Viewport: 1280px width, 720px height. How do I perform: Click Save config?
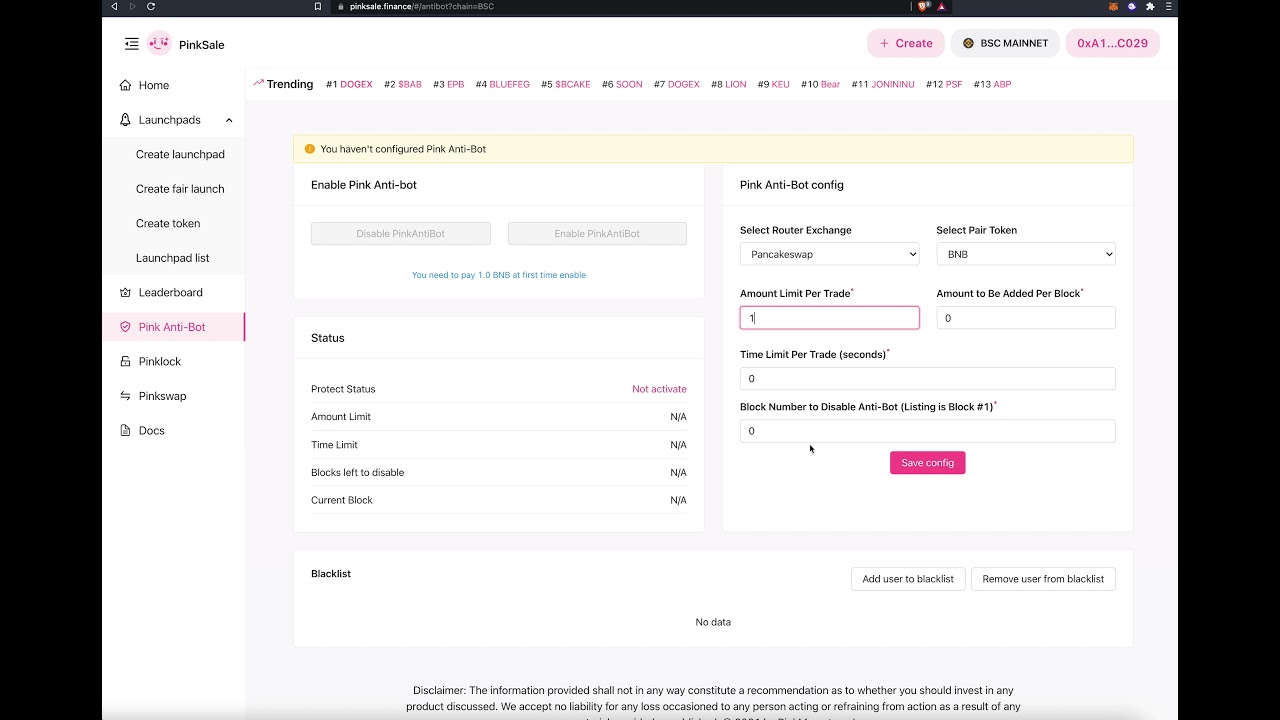coord(928,462)
